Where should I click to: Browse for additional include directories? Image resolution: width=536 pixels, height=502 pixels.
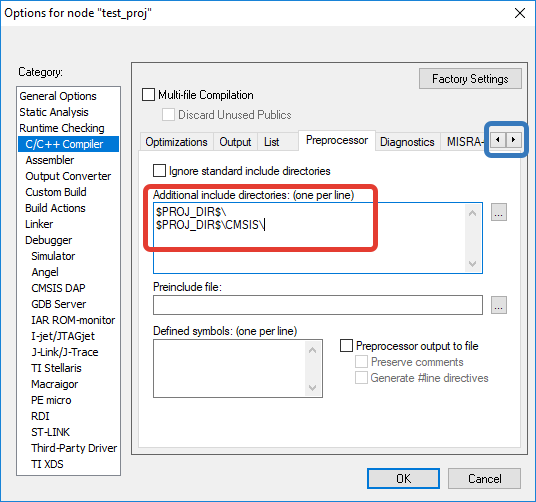pyautogui.click(x=499, y=212)
